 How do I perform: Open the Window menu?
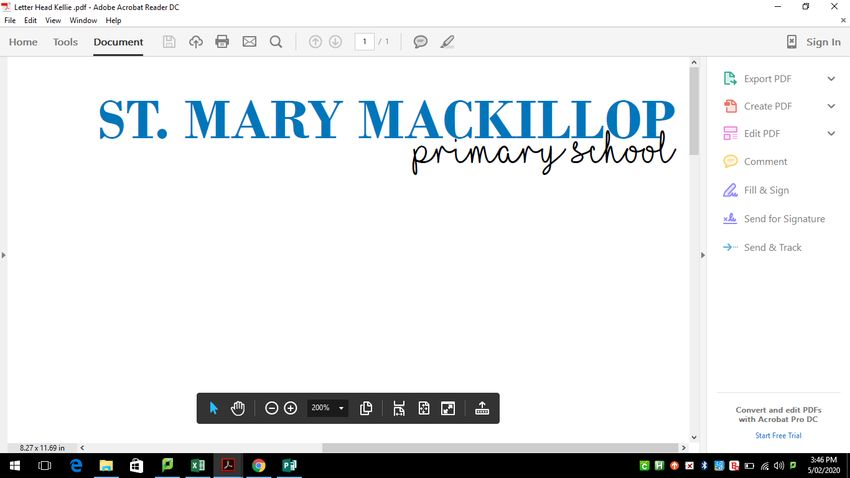tap(83, 21)
